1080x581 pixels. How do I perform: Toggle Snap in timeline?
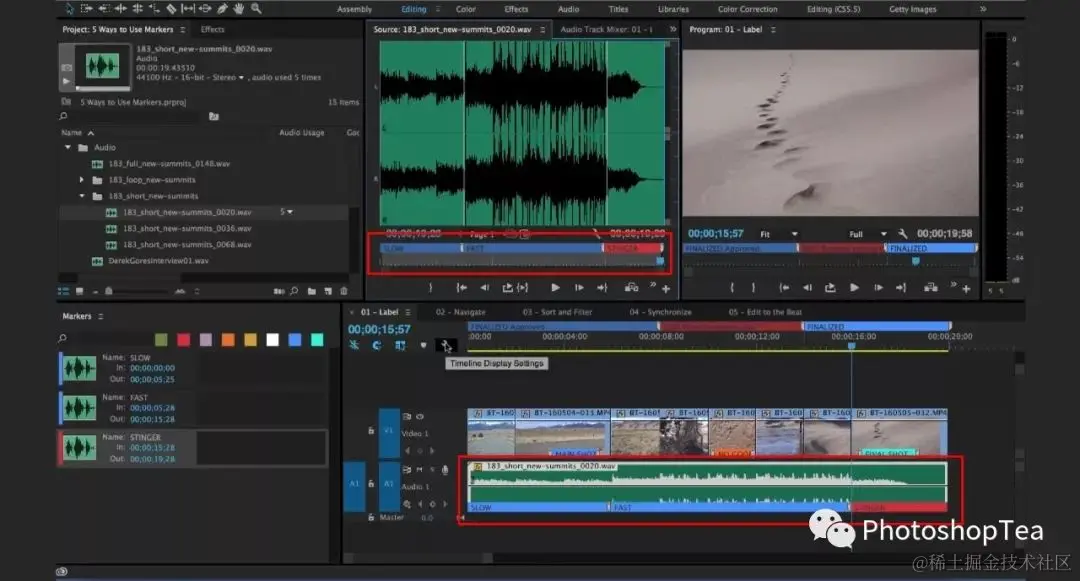coord(377,345)
